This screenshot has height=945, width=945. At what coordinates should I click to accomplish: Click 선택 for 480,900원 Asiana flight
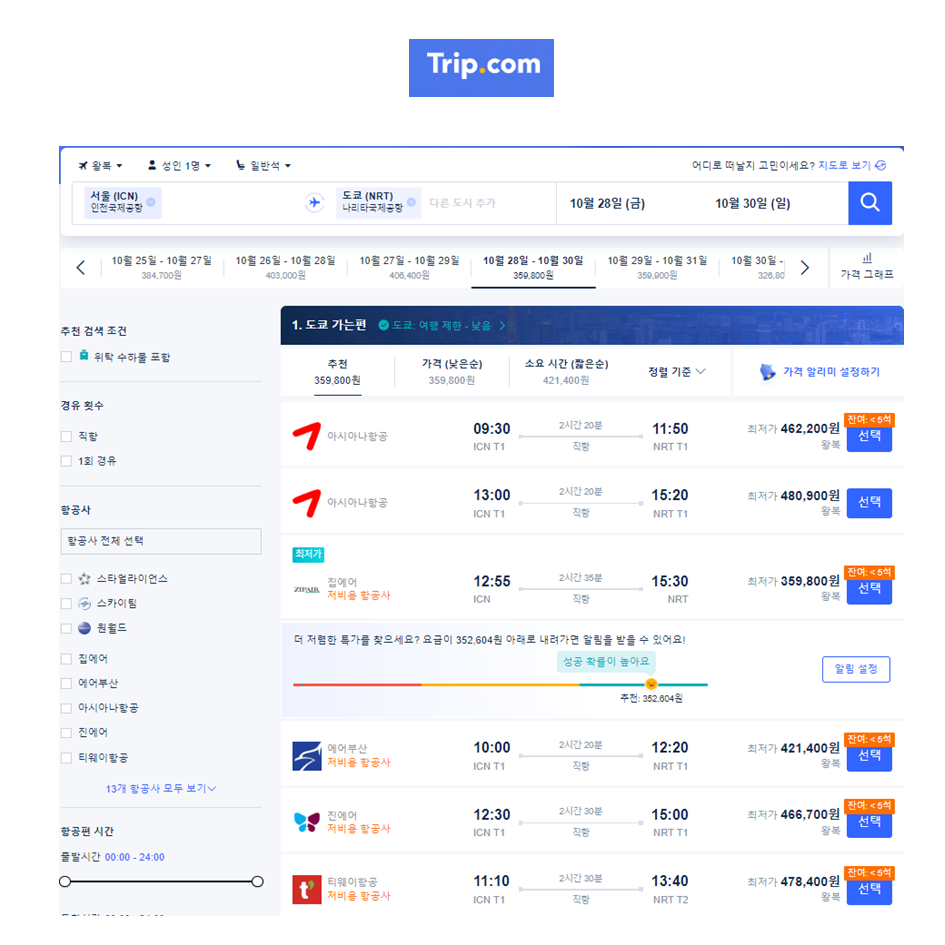[869, 503]
